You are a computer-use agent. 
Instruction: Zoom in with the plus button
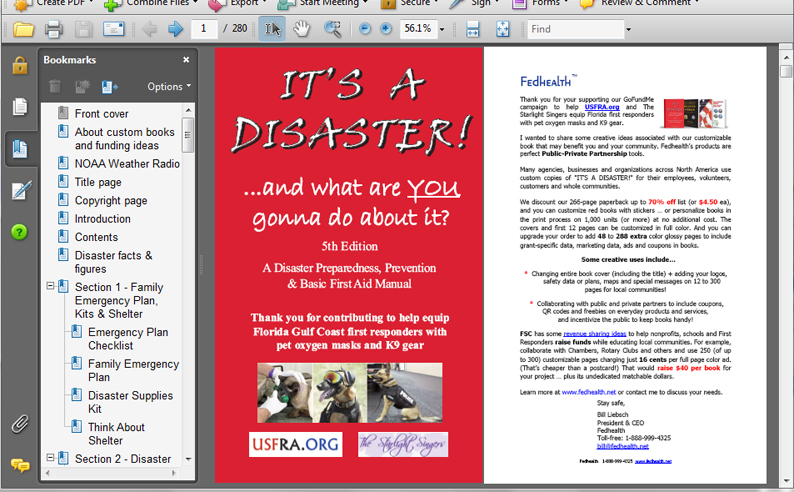(x=386, y=29)
